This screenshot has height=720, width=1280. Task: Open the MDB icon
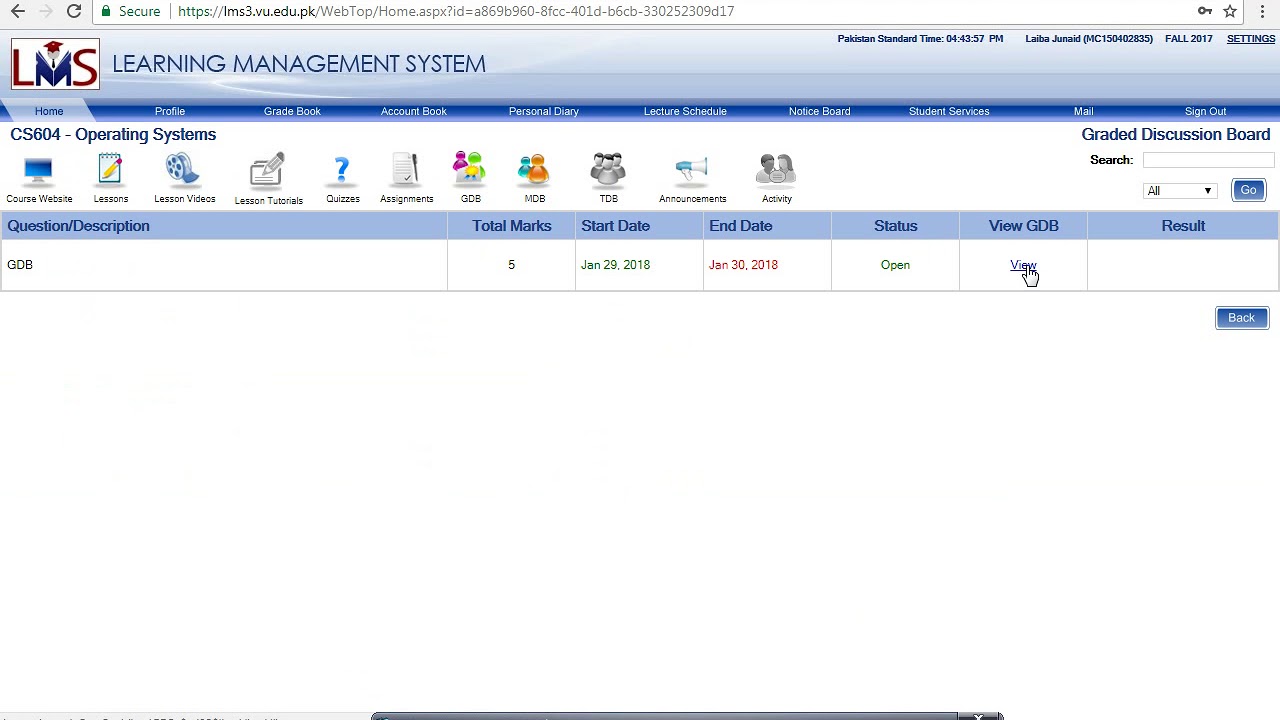(534, 171)
